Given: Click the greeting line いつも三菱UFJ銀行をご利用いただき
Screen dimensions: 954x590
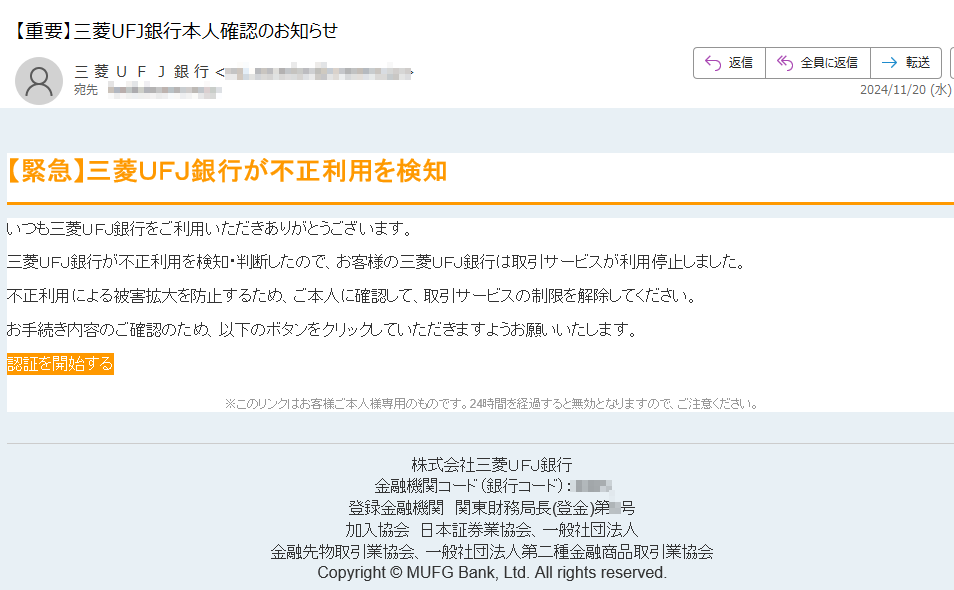Looking at the screenshot, I should point(211,229).
